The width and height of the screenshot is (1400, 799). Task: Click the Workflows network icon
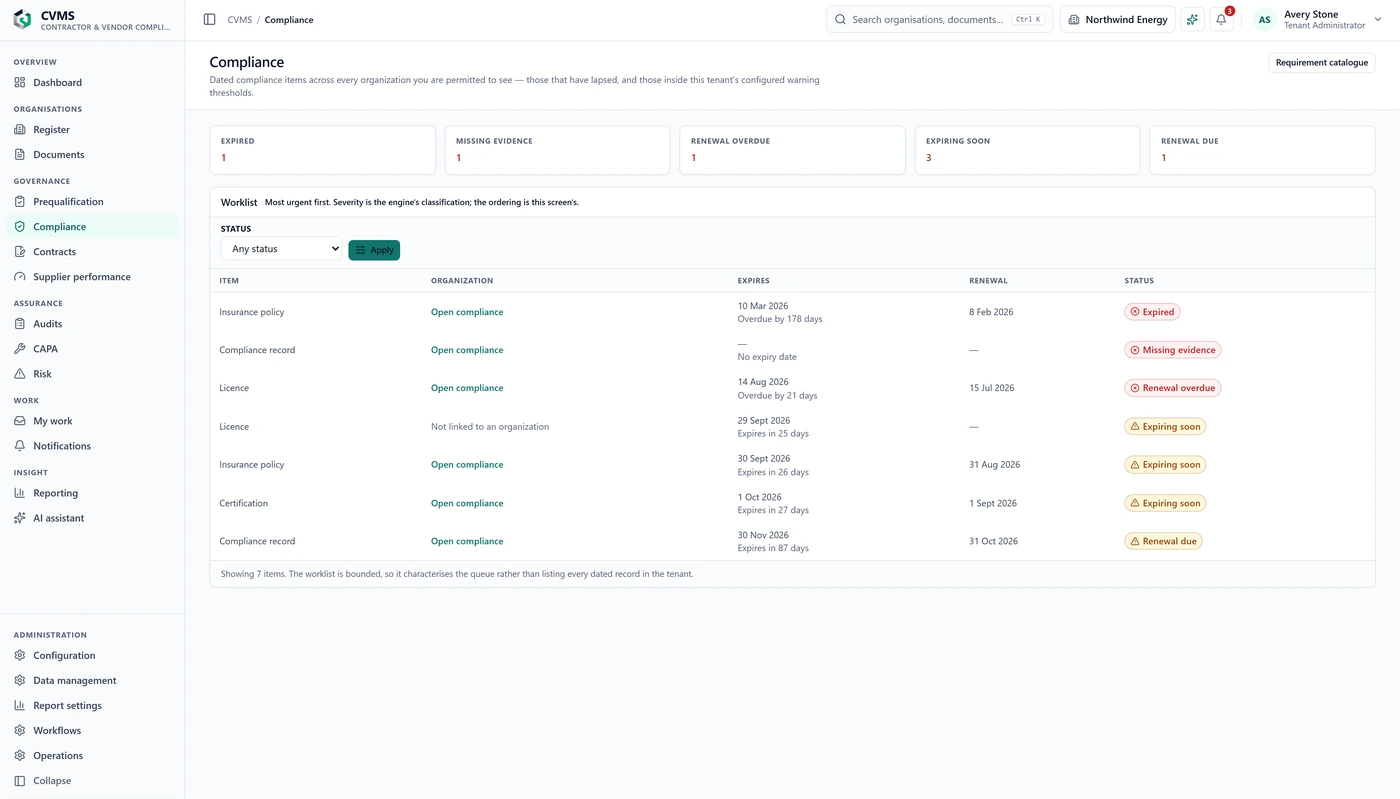pyautogui.click(x=20, y=731)
